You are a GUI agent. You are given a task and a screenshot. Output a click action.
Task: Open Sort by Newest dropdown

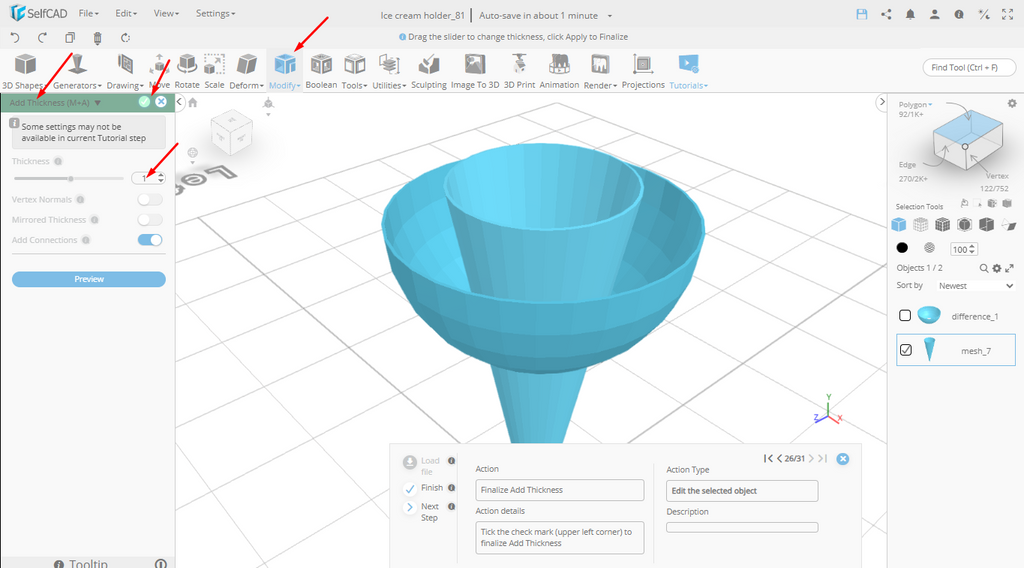976,285
